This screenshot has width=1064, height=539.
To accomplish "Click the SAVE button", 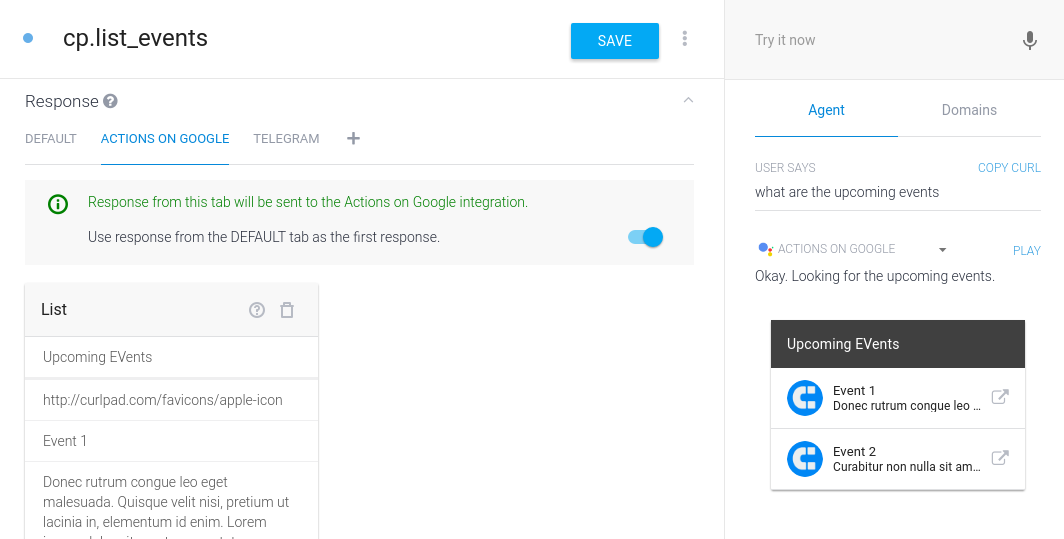I will pyautogui.click(x=615, y=41).
